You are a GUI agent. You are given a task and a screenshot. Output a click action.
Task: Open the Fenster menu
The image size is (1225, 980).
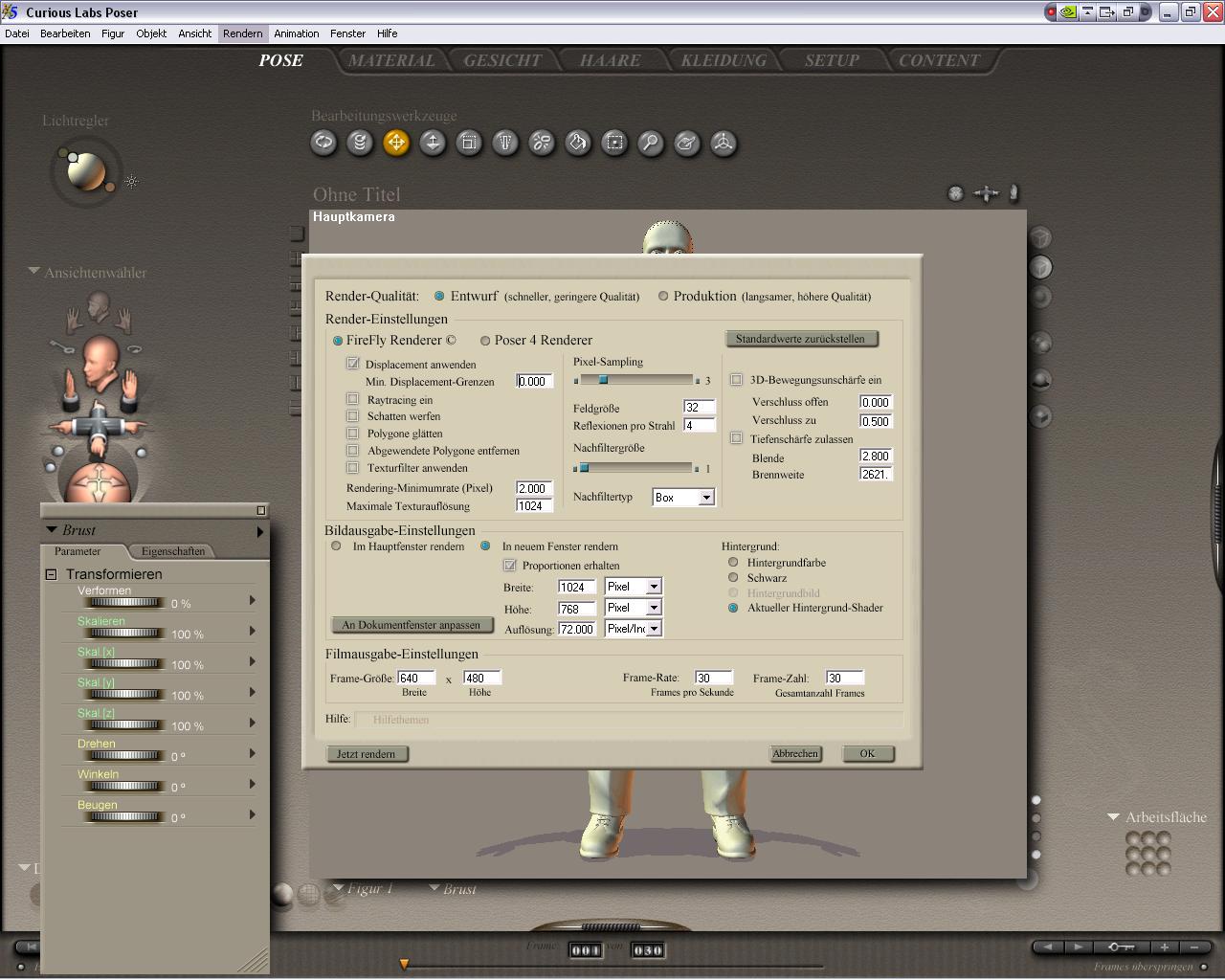(348, 33)
